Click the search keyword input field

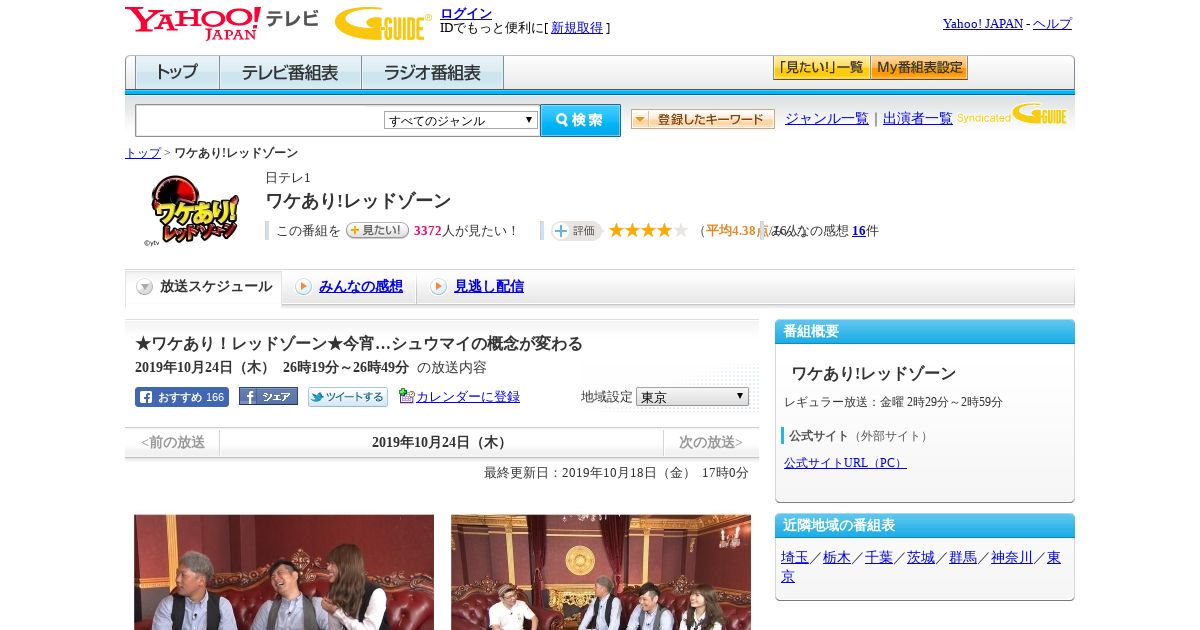pos(260,120)
